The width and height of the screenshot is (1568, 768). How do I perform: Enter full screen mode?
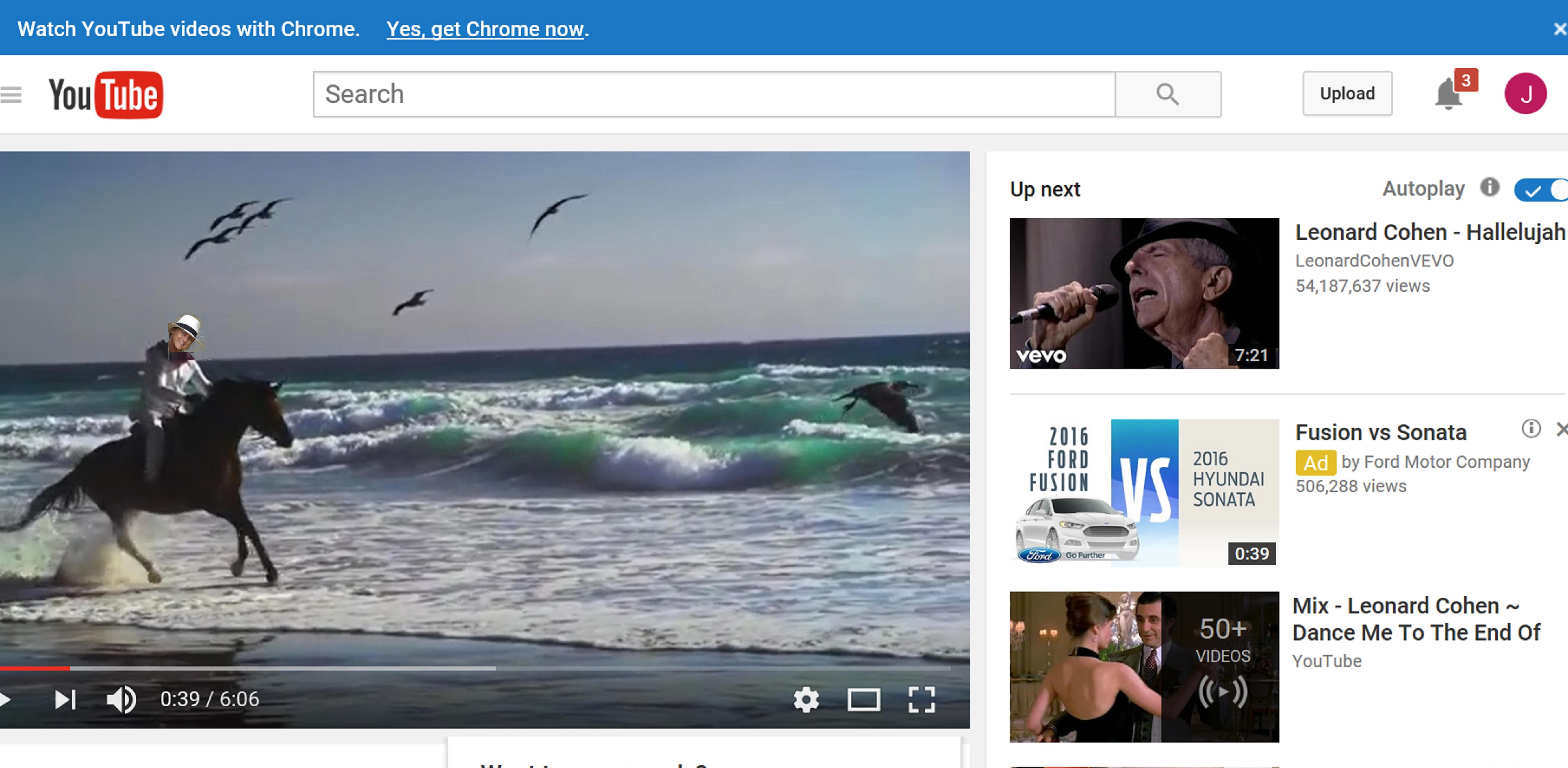[922, 699]
